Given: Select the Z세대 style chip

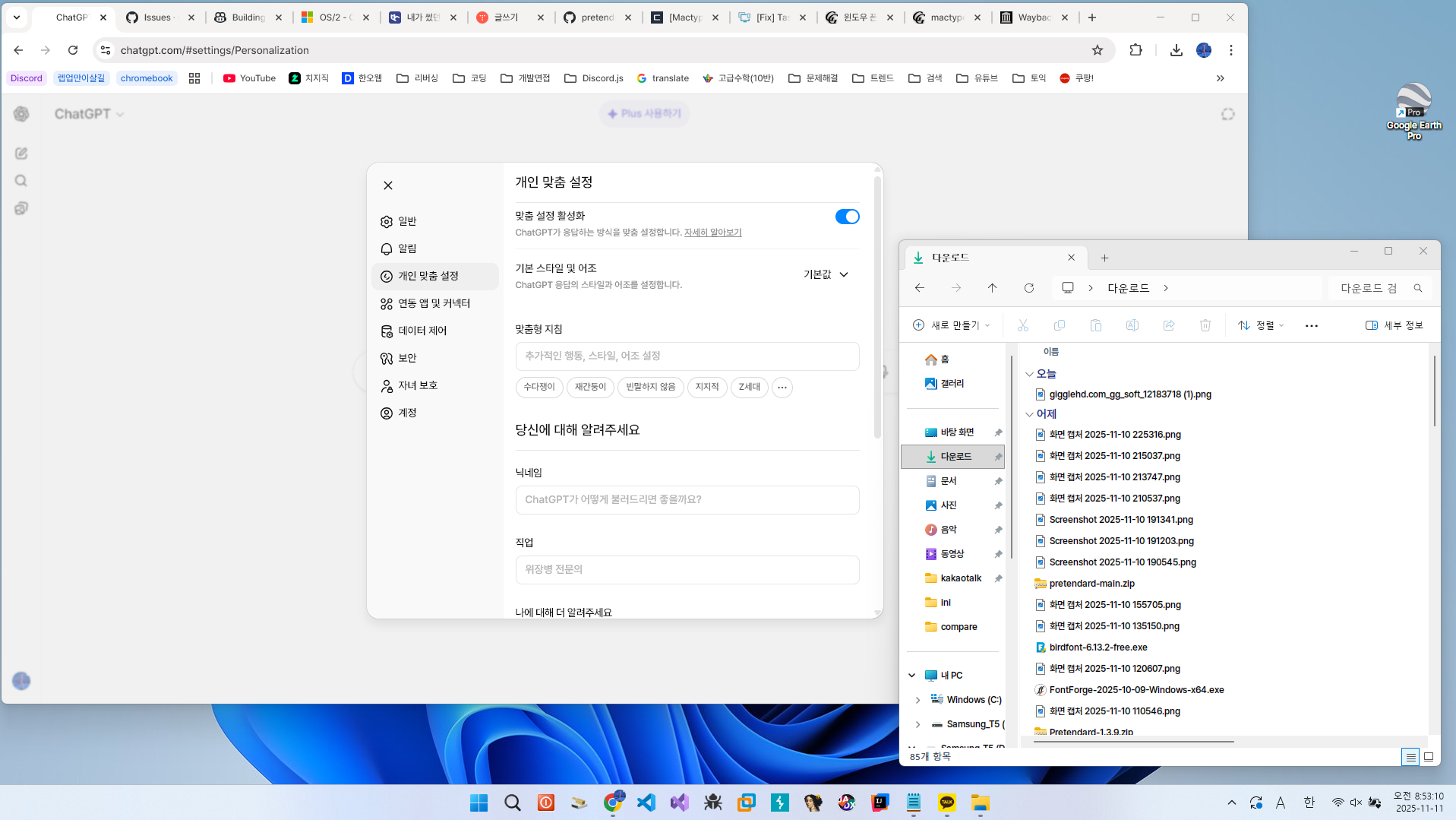Looking at the screenshot, I should click(x=749, y=387).
